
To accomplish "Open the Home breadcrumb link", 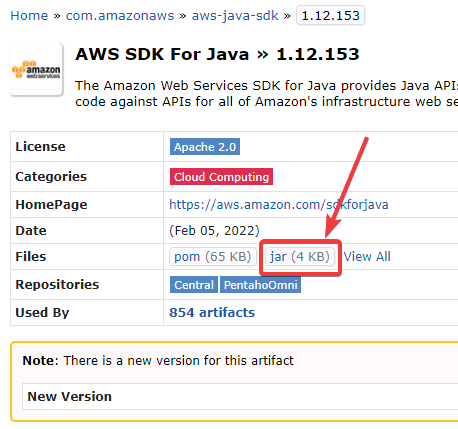I will click(29, 16).
